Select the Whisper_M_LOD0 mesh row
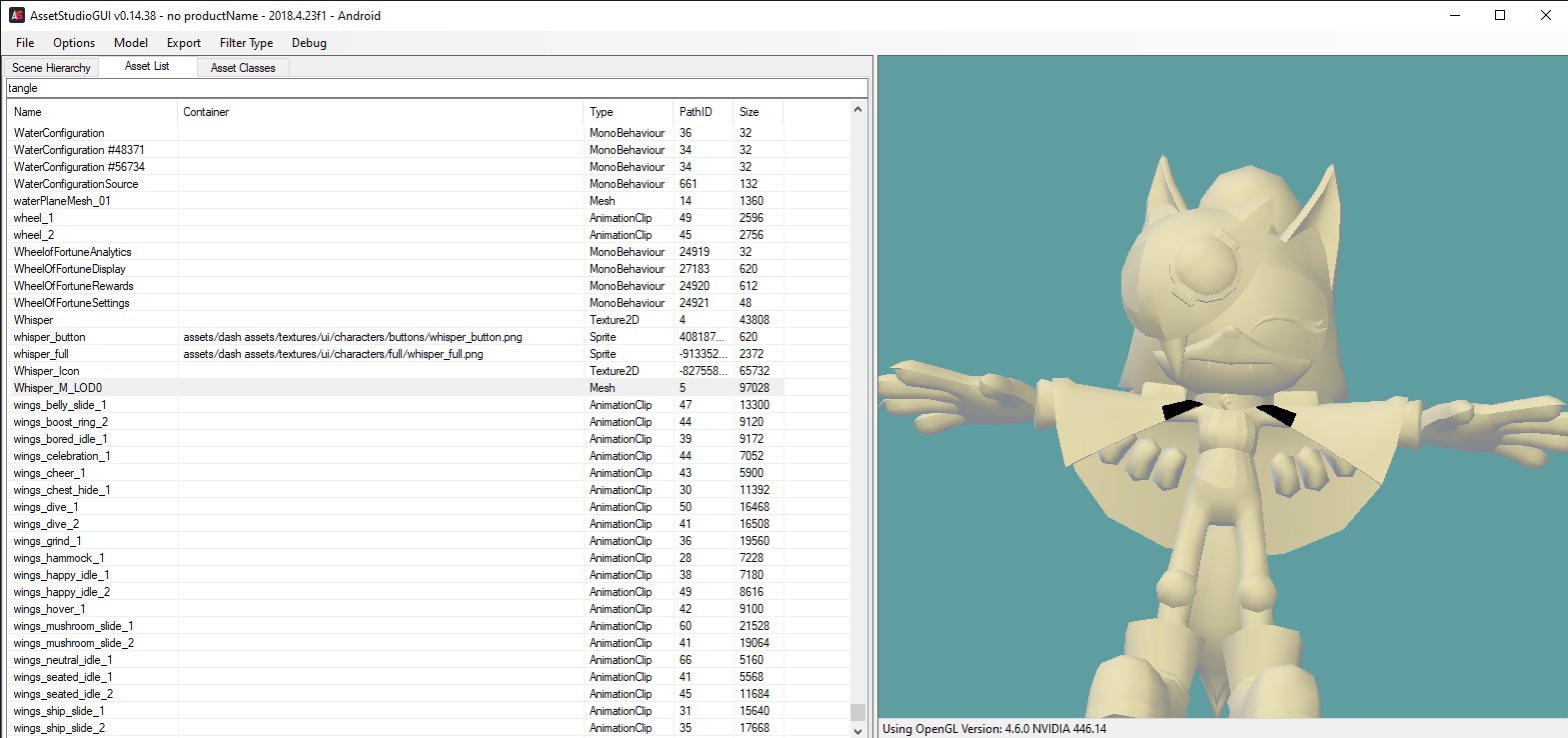The width and height of the screenshot is (1568, 738). click(430, 388)
